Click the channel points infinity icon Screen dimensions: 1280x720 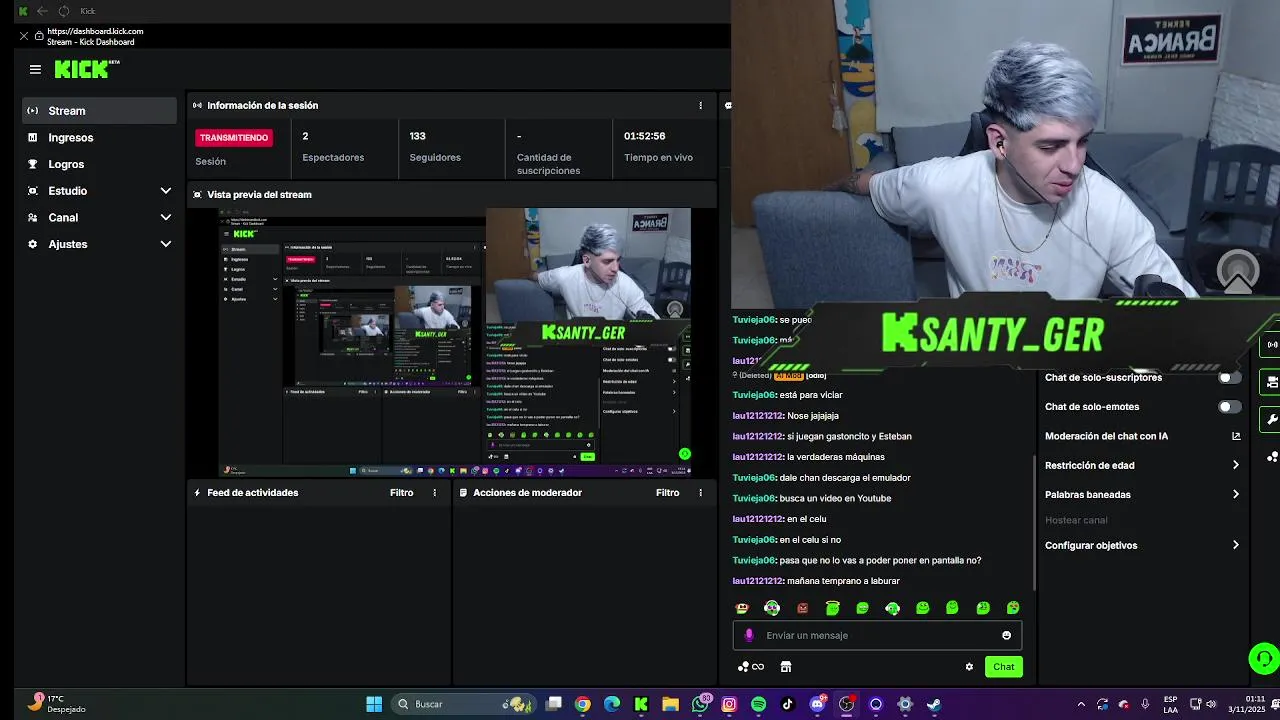(x=751, y=667)
